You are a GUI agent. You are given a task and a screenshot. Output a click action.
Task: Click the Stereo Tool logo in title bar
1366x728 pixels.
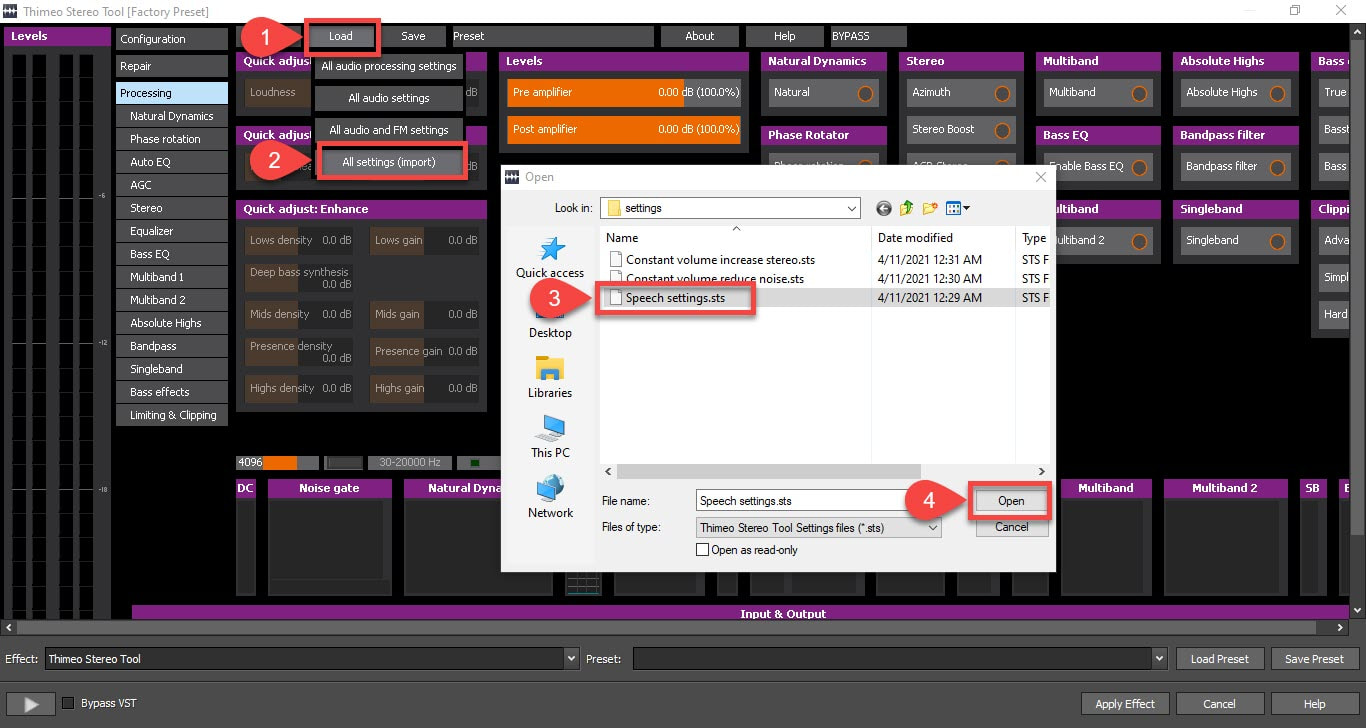(x=11, y=11)
